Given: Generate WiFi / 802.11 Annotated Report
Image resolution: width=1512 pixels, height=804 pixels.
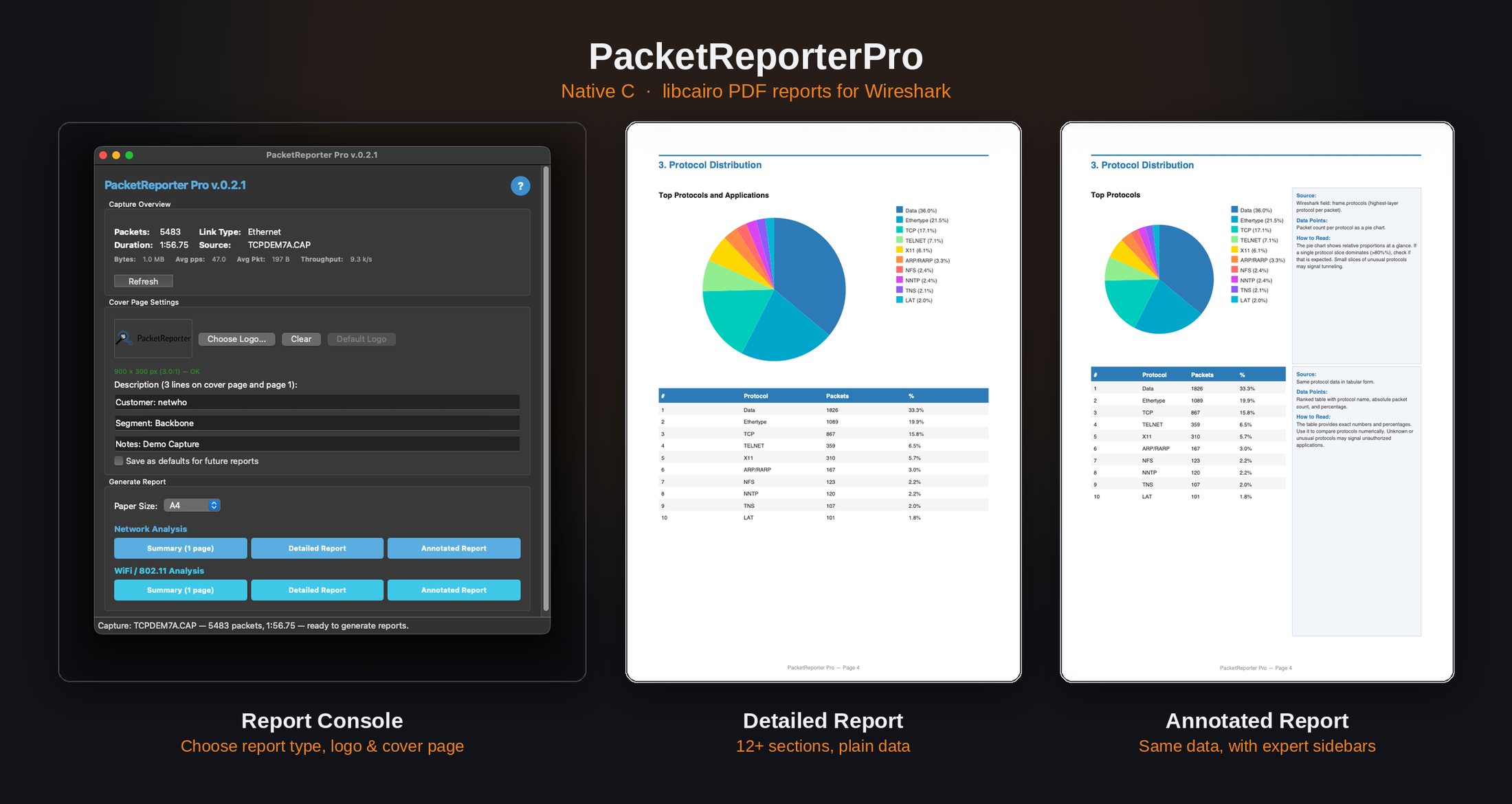Looking at the screenshot, I should pyautogui.click(x=454, y=590).
